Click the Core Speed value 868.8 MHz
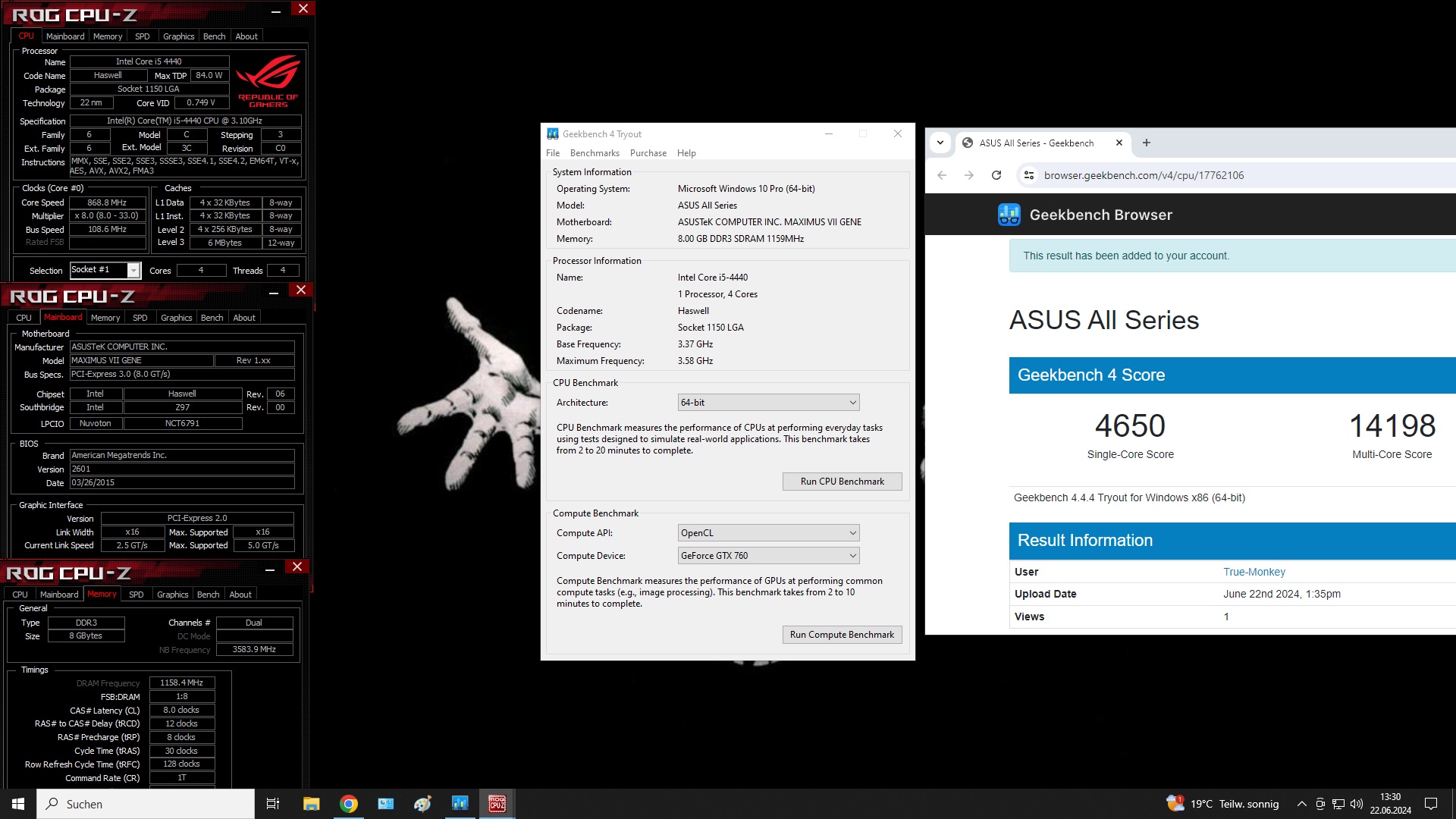This screenshot has width=1456, height=819. pyautogui.click(x=107, y=202)
